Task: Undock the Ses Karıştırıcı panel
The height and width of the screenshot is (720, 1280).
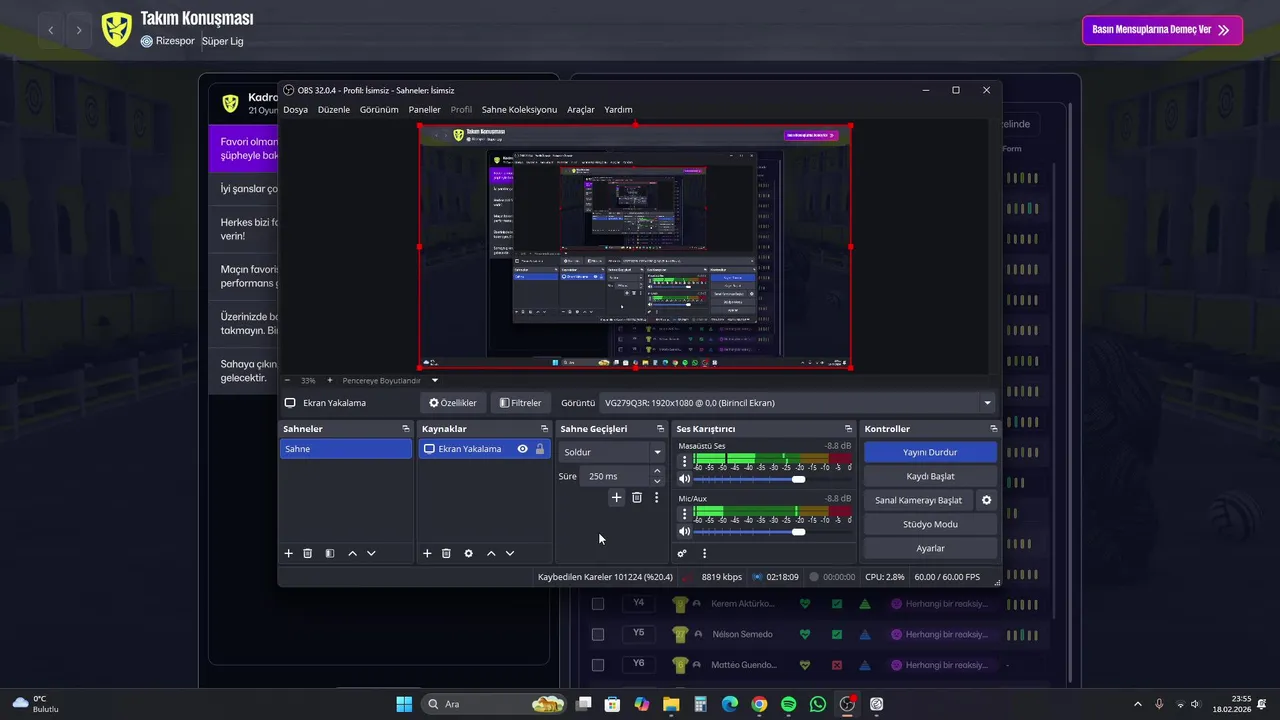Action: [x=849, y=429]
